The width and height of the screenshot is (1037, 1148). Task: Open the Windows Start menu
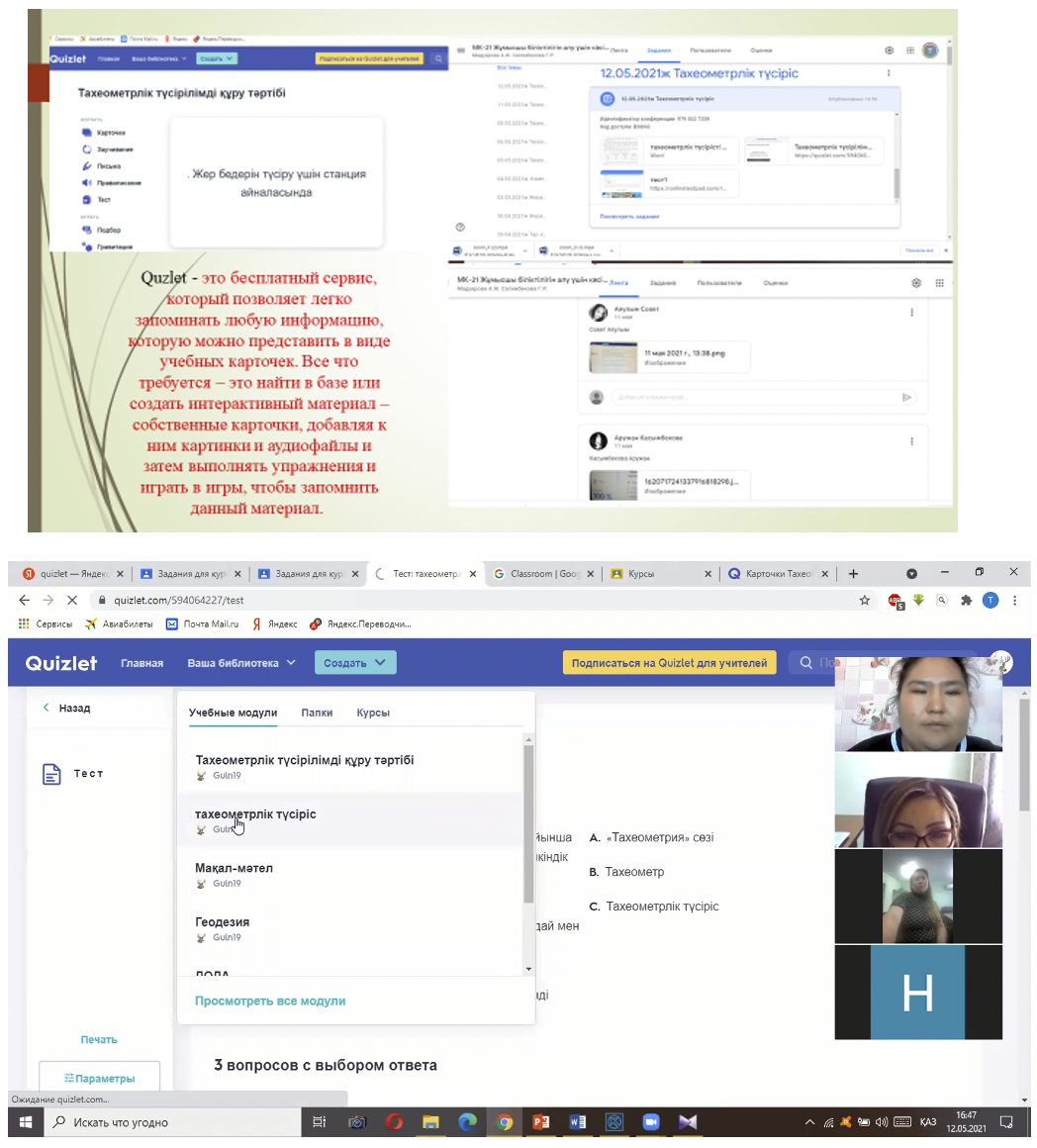tap(26, 1121)
